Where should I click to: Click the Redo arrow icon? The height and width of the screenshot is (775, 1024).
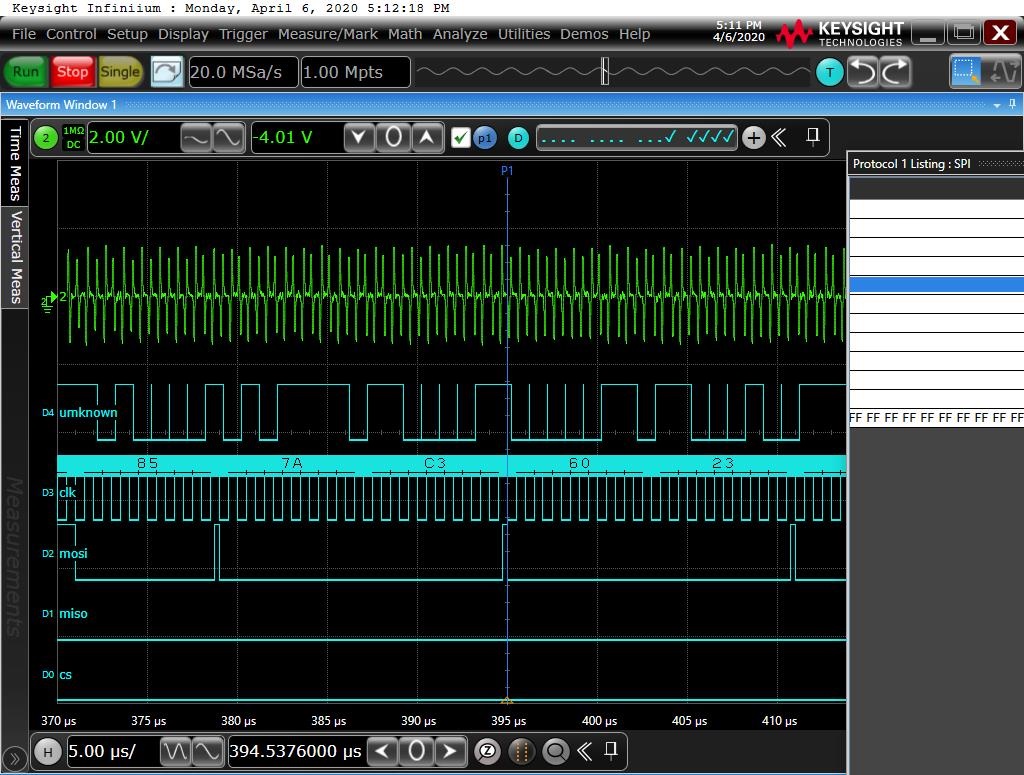click(x=895, y=72)
